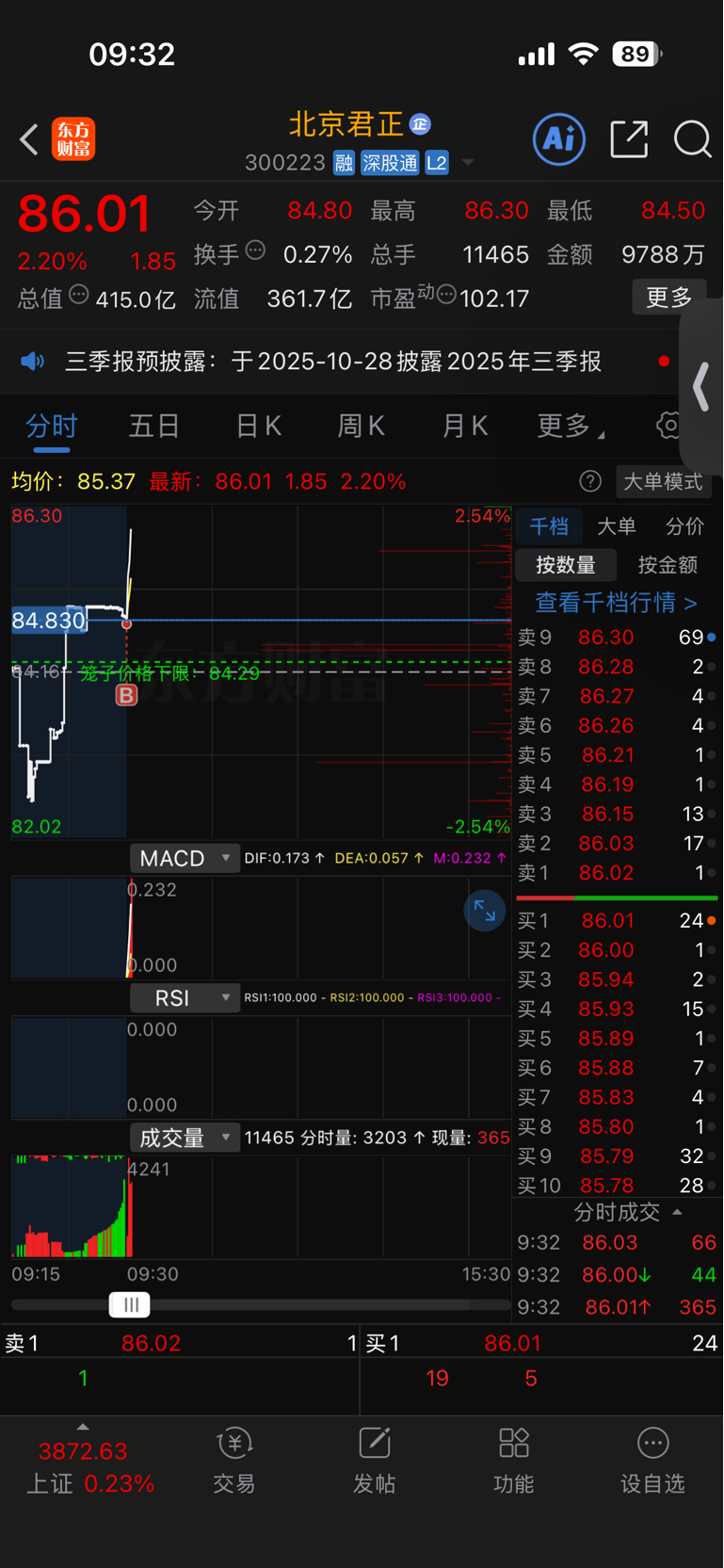Tap the share export icon
Image resolution: width=724 pixels, height=1568 pixels.
[x=629, y=139]
